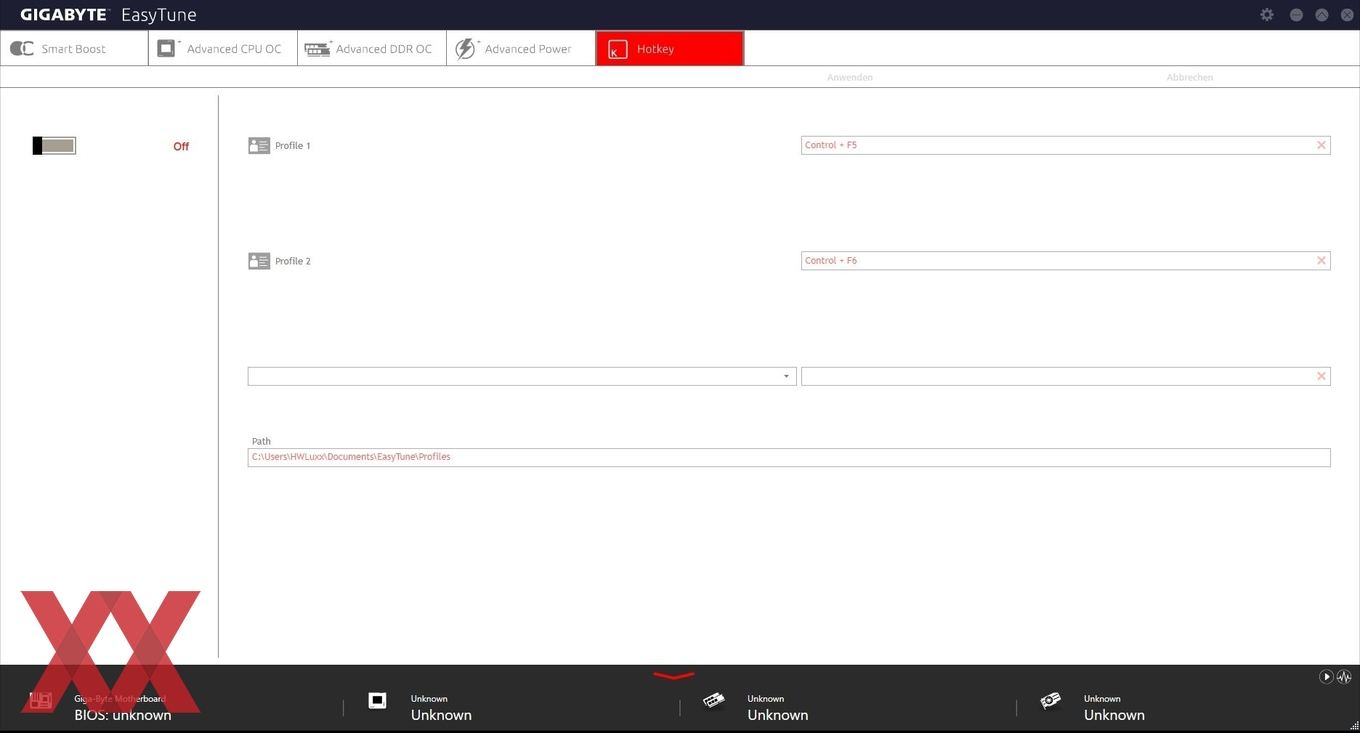Screen dimensions: 1360x733
Task: Click the CPU icon in status bar
Action: pyautogui.click(x=377, y=700)
